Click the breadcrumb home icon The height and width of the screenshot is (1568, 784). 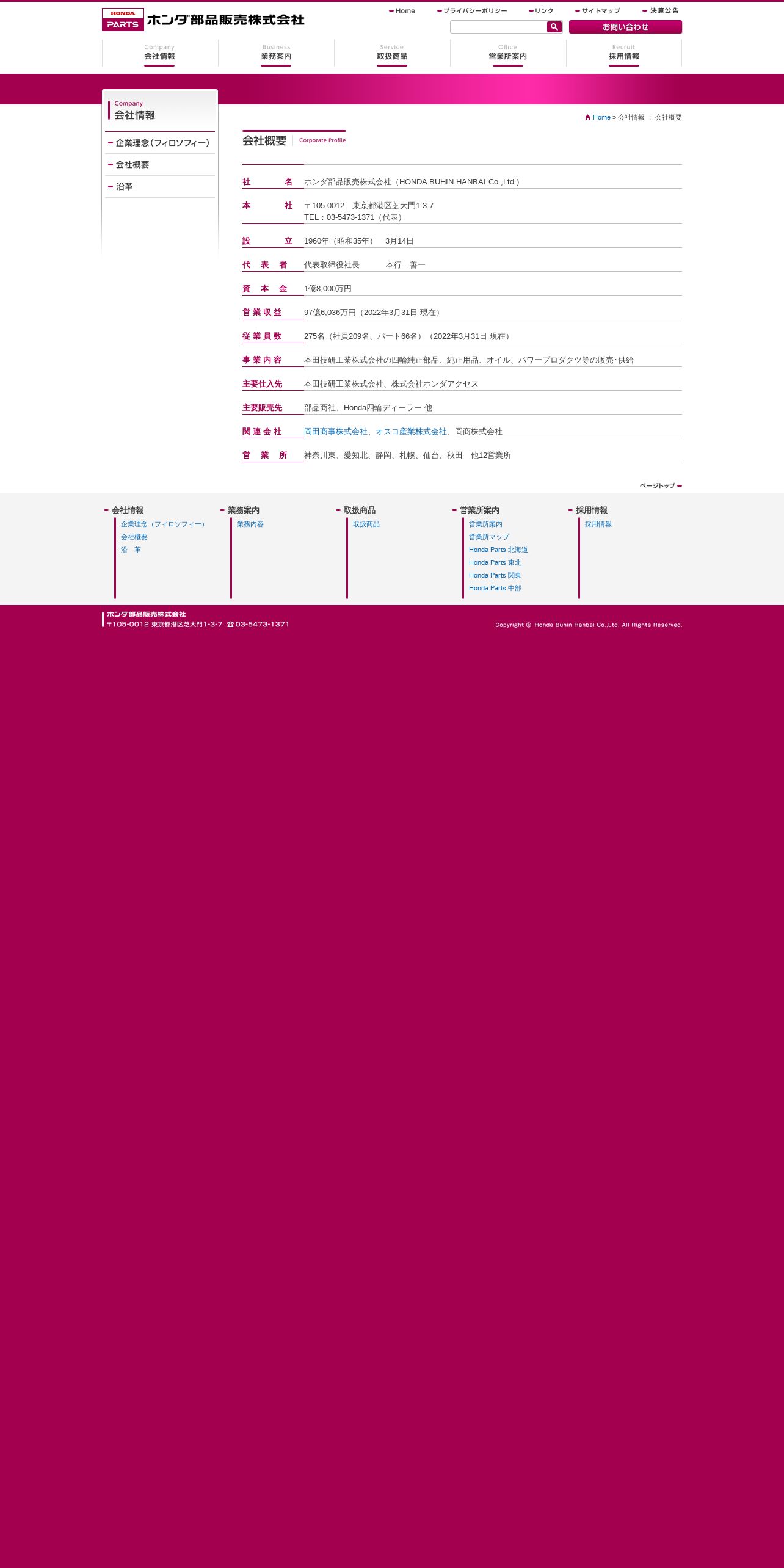point(587,117)
